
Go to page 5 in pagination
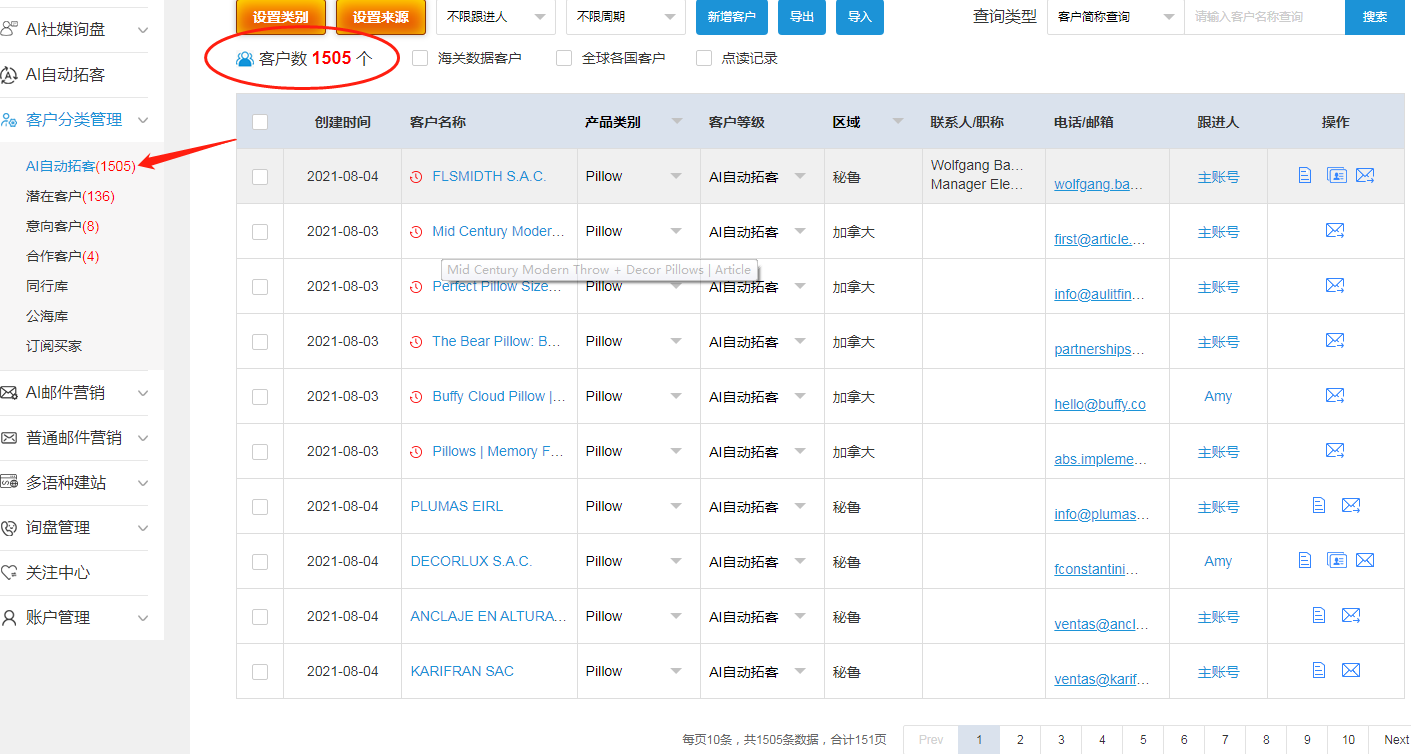pos(1143,740)
